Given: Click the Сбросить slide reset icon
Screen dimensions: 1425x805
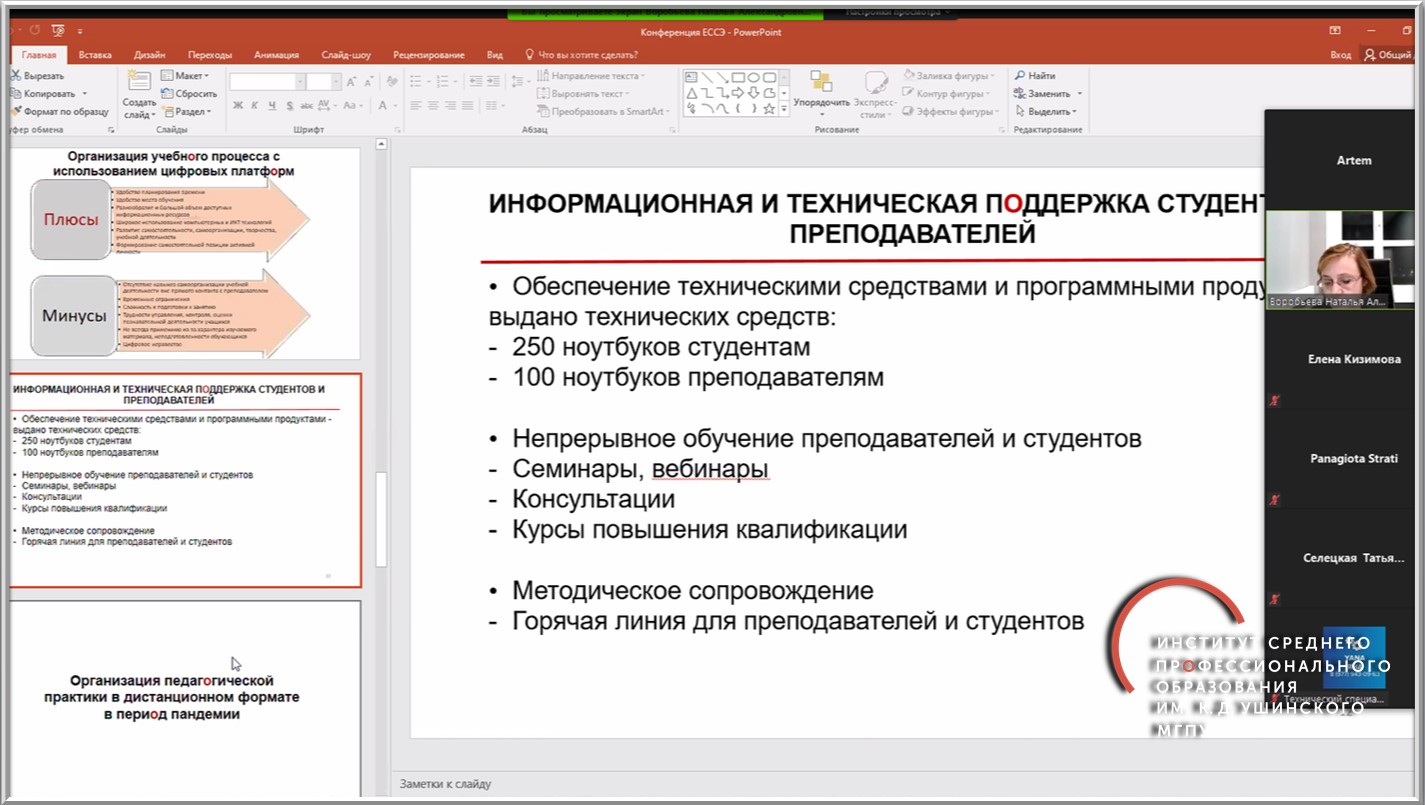Looking at the screenshot, I should tap(166, 94).
